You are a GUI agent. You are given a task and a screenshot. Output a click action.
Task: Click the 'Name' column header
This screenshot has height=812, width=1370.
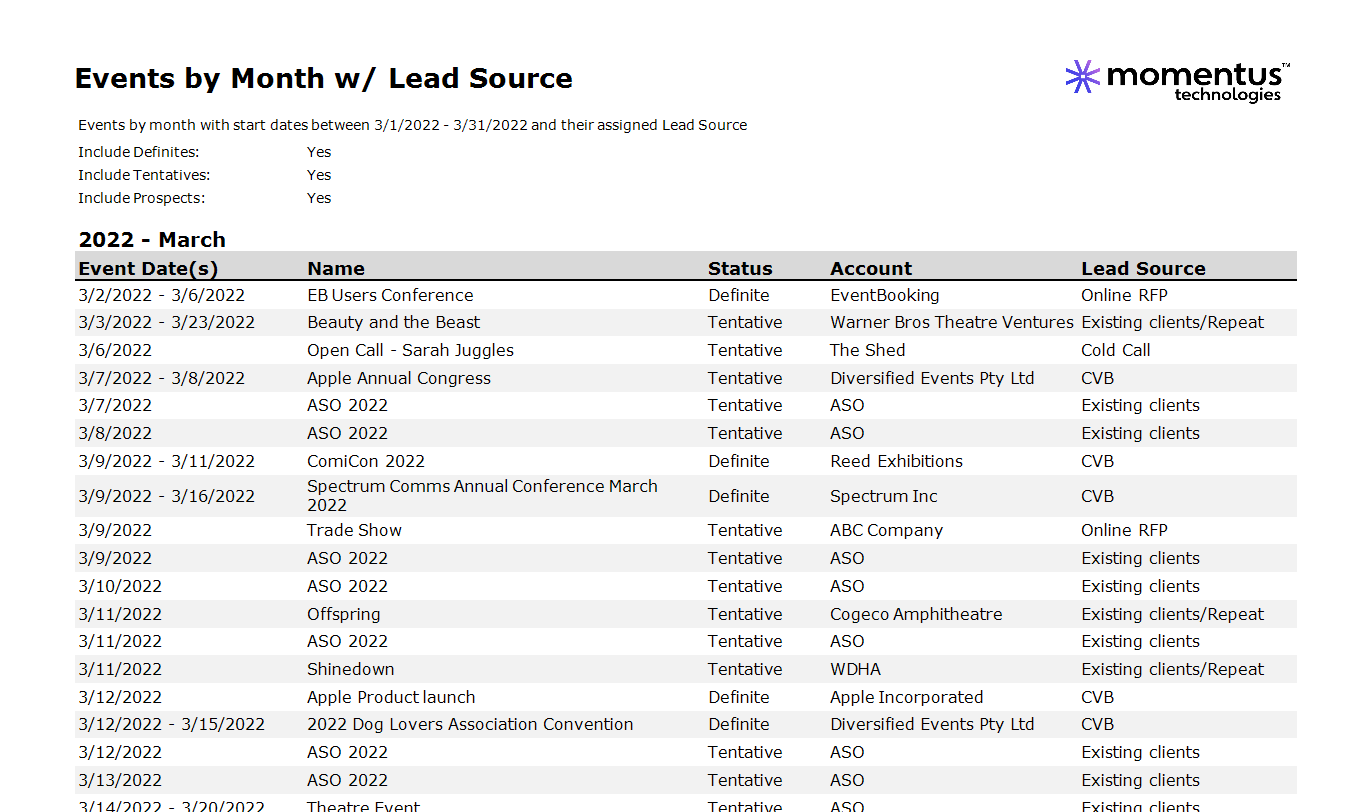pos(336,268)
